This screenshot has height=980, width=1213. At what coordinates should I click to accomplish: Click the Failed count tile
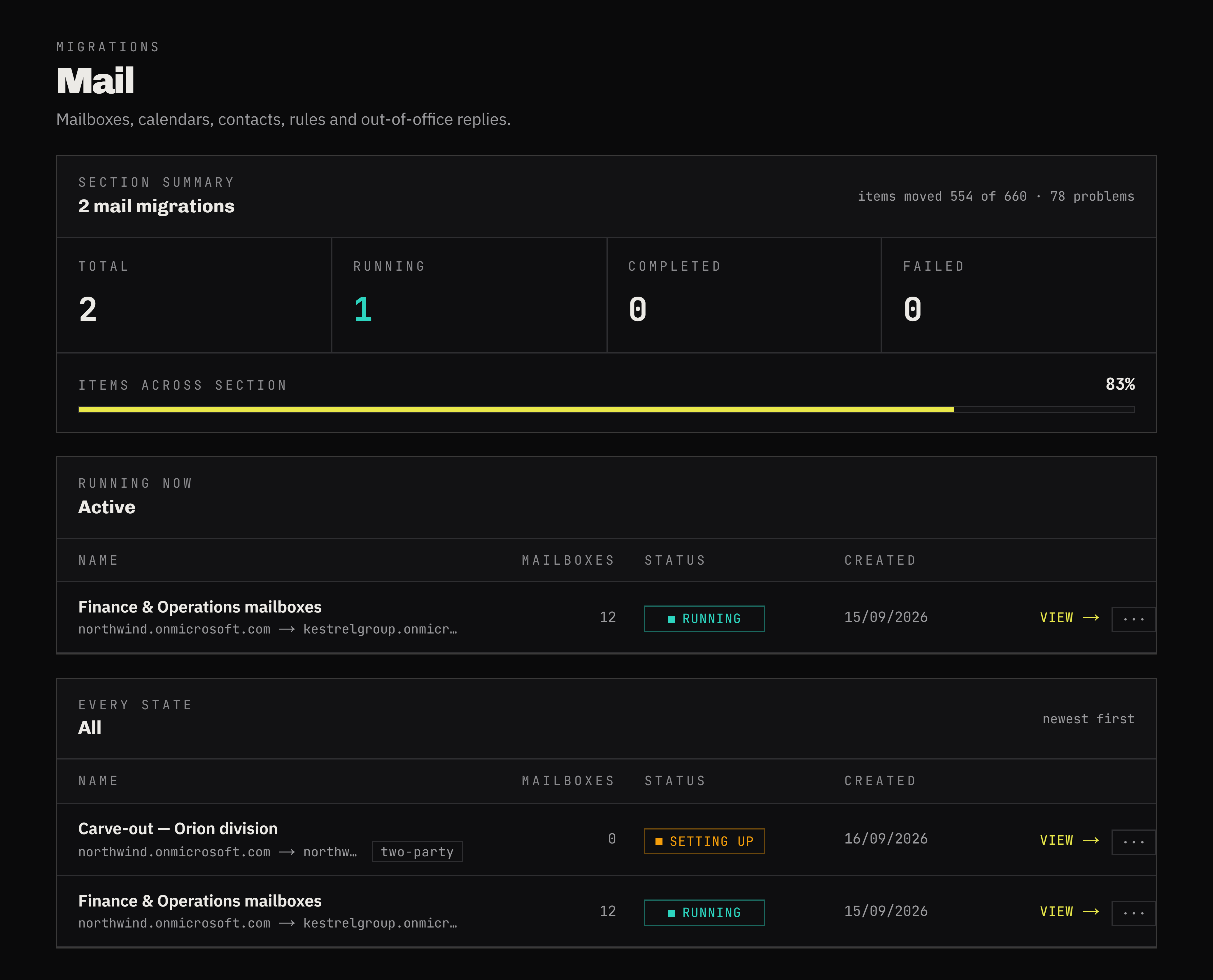[1018, 295]
